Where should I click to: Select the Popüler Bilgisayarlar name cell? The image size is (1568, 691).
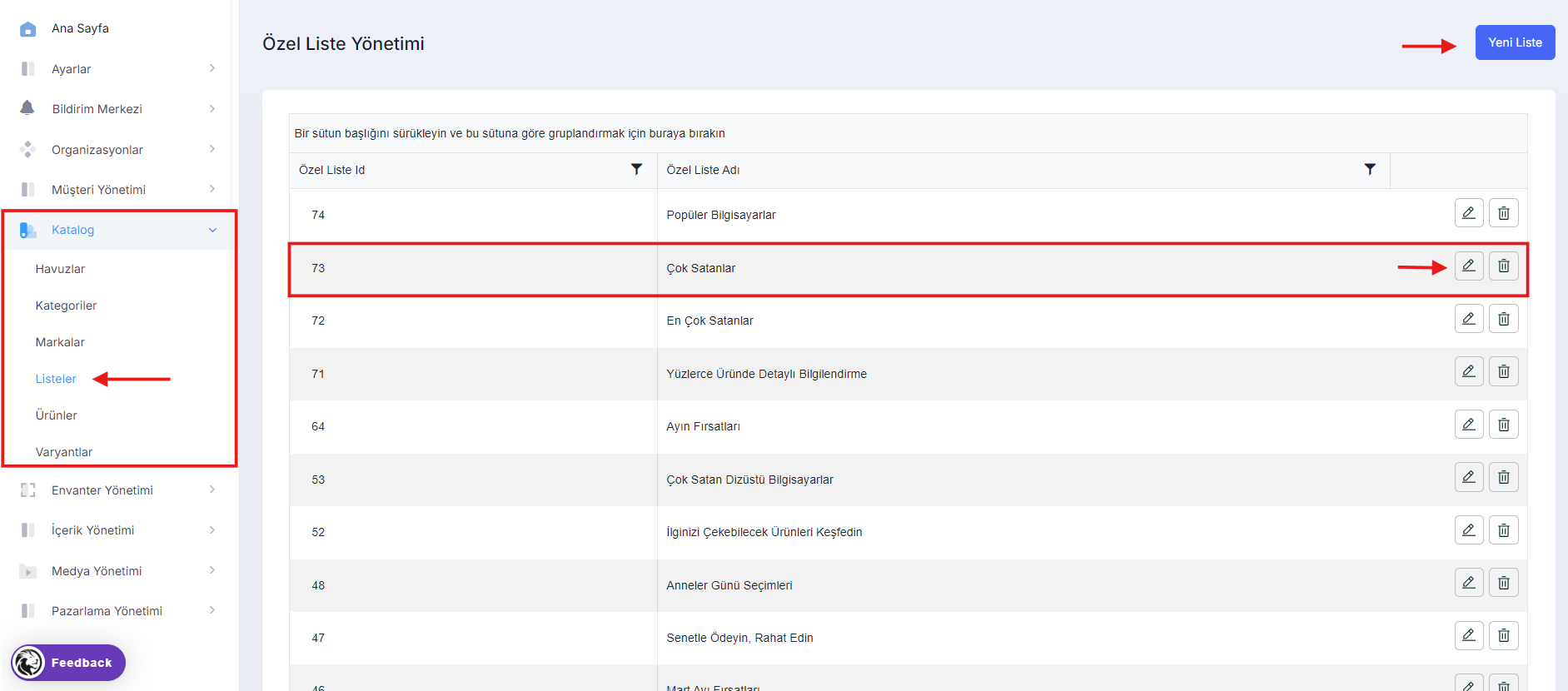click(x=1023, y=215)
